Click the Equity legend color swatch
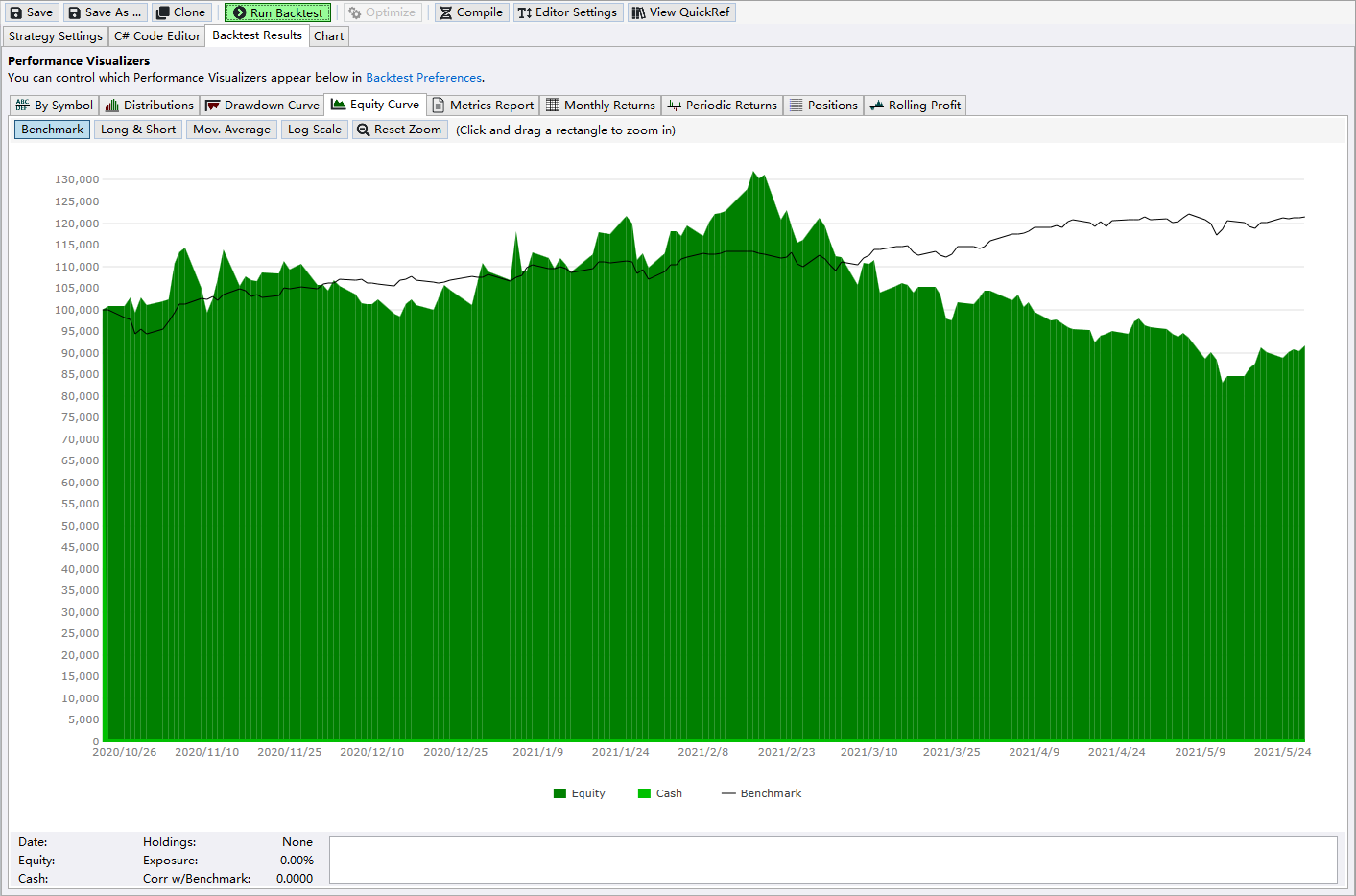This screenshot has width=1356, height=896. coord(559,793)
